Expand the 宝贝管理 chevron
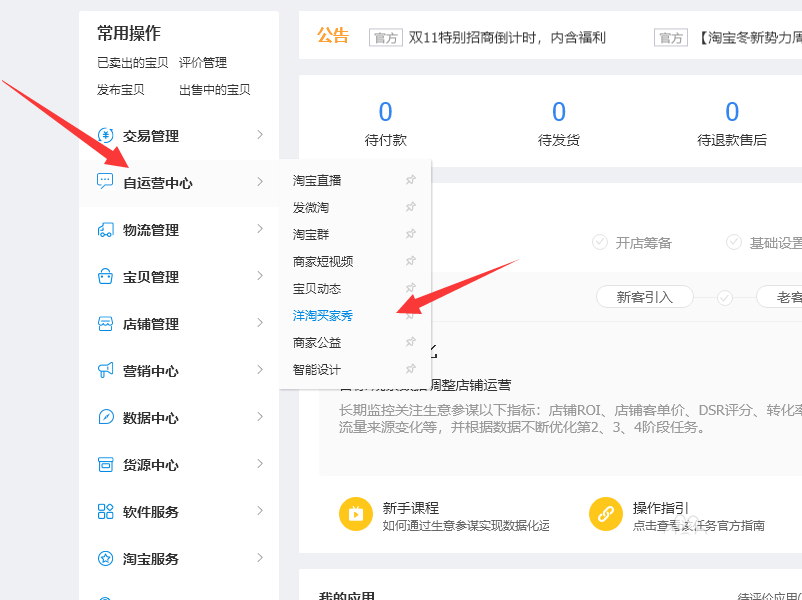Screen dimensions: 802x600 [260, 276]
